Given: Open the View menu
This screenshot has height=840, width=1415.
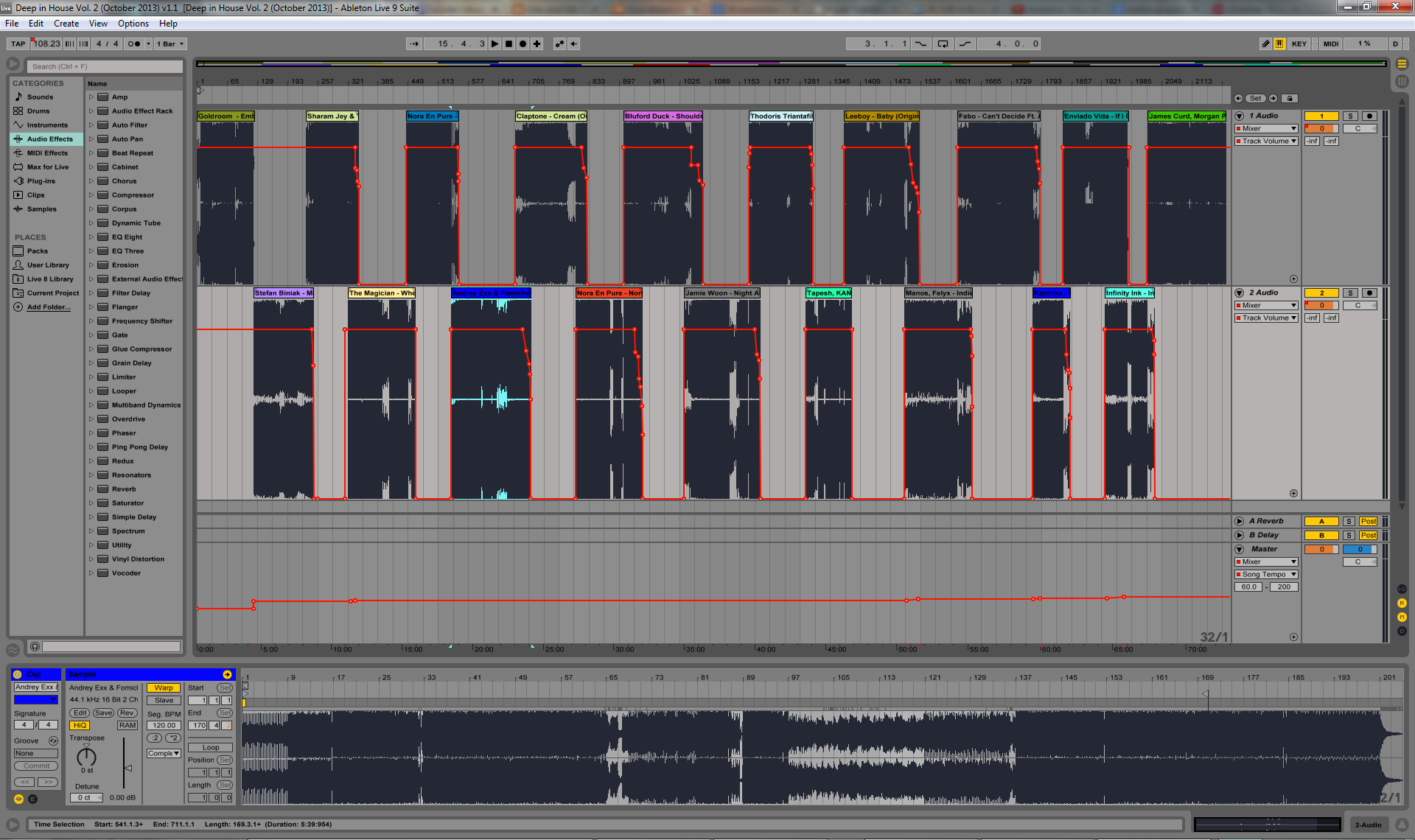Looking at the screenshot, I should pos(98,24).
